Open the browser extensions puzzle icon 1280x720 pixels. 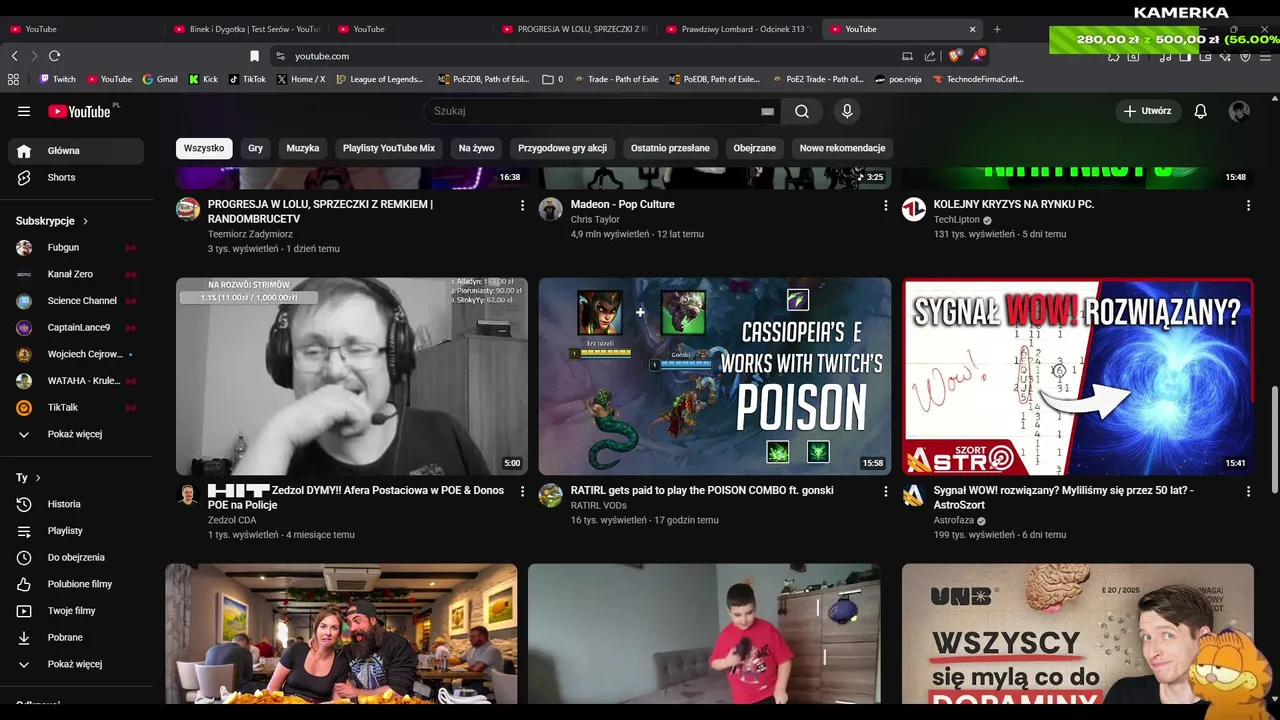click(x=1113, y=57)
